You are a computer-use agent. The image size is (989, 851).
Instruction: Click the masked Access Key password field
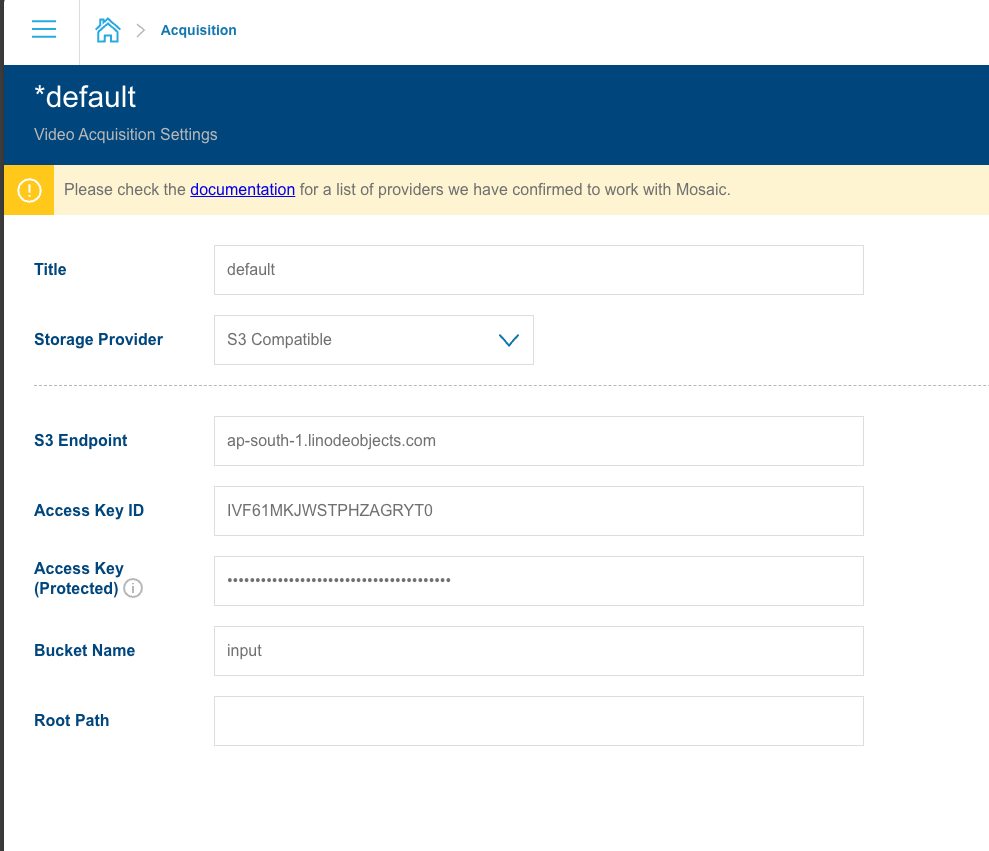tap(538, 581)
